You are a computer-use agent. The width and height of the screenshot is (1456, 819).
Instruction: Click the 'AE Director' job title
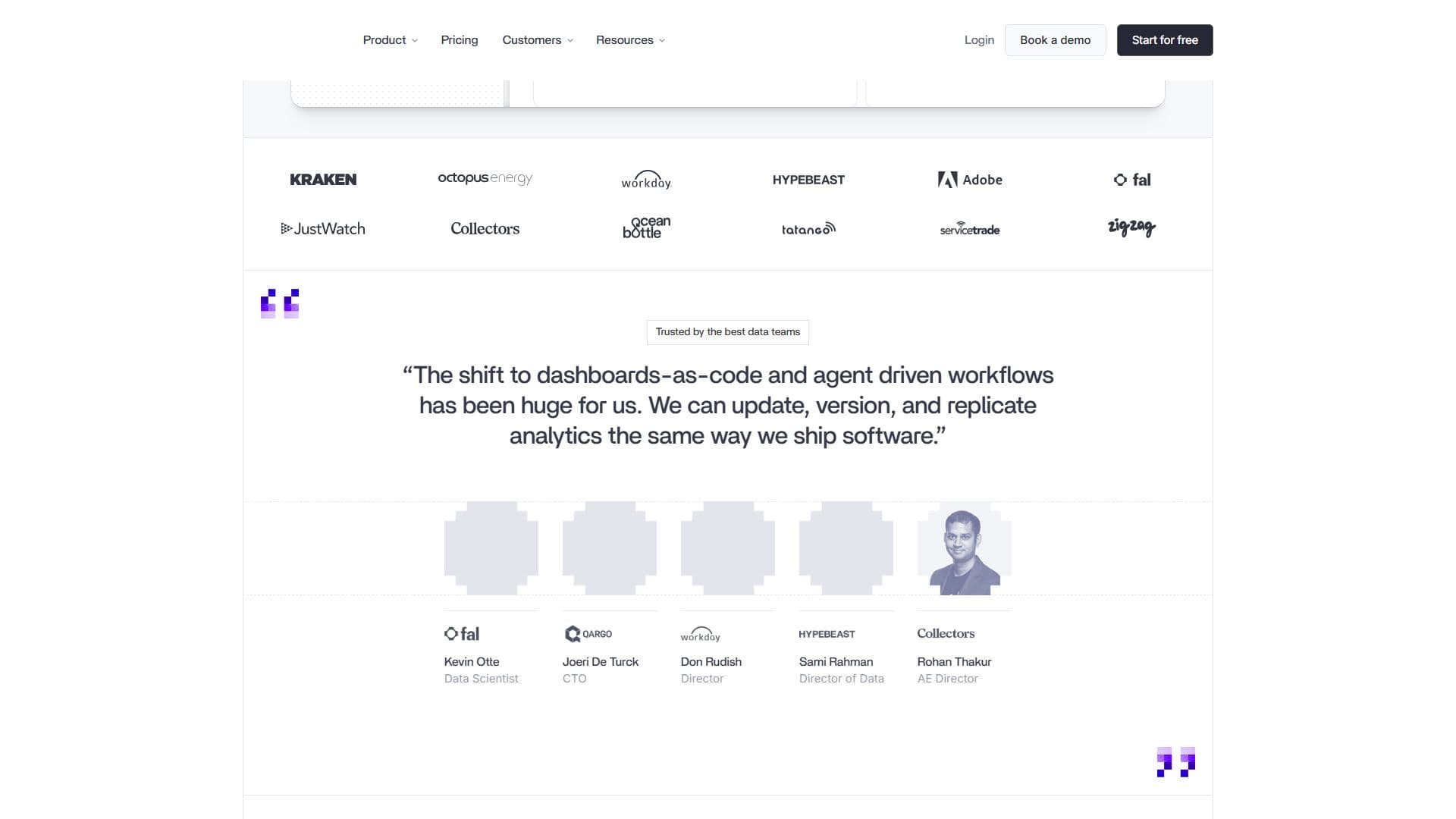pyautogui.click(x=948, y=679)
